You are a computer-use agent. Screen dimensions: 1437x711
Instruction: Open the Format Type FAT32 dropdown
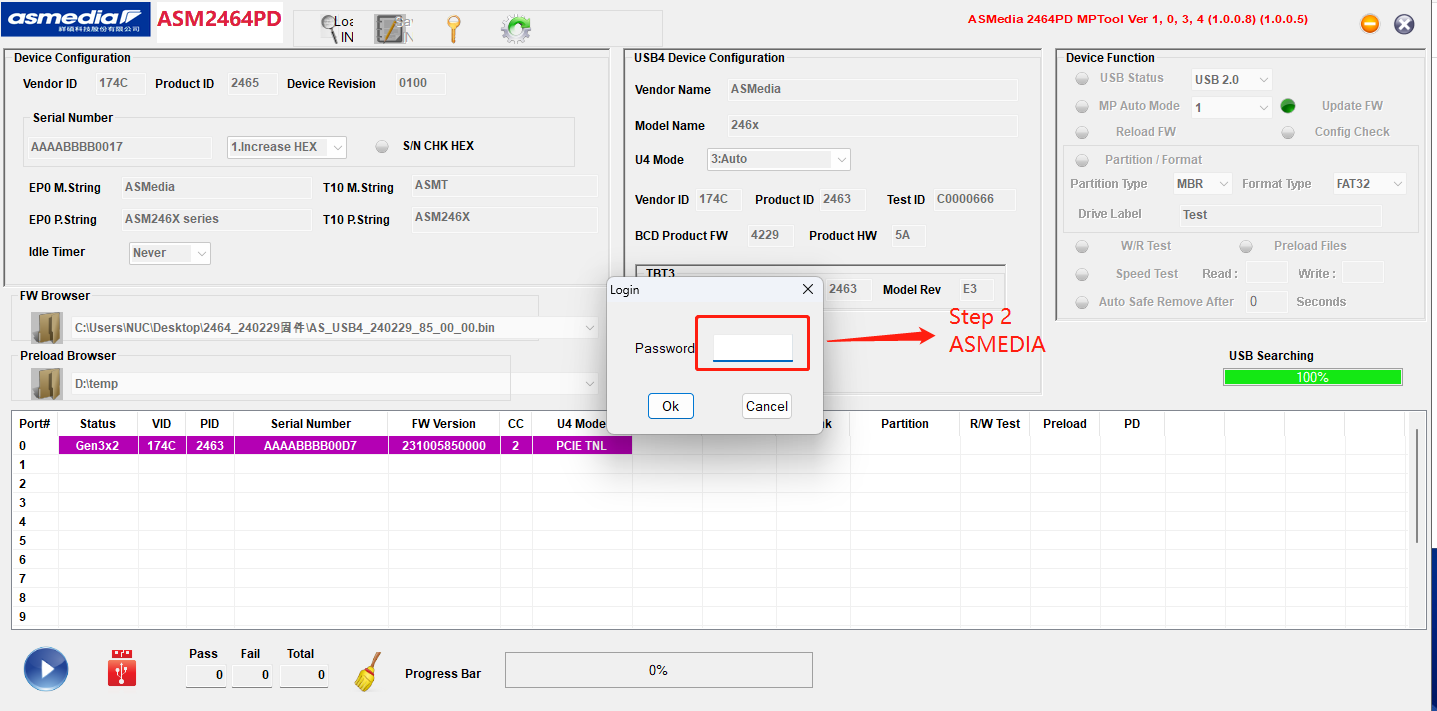point(1370,184)
